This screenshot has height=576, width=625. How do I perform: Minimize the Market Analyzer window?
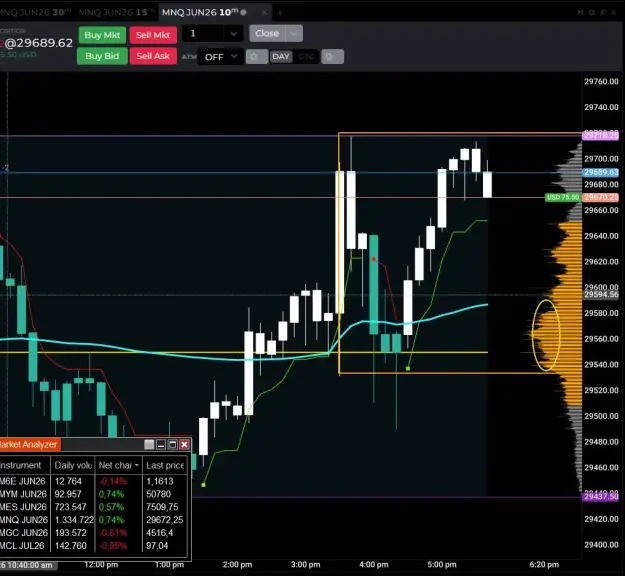(x=161, y=444)
